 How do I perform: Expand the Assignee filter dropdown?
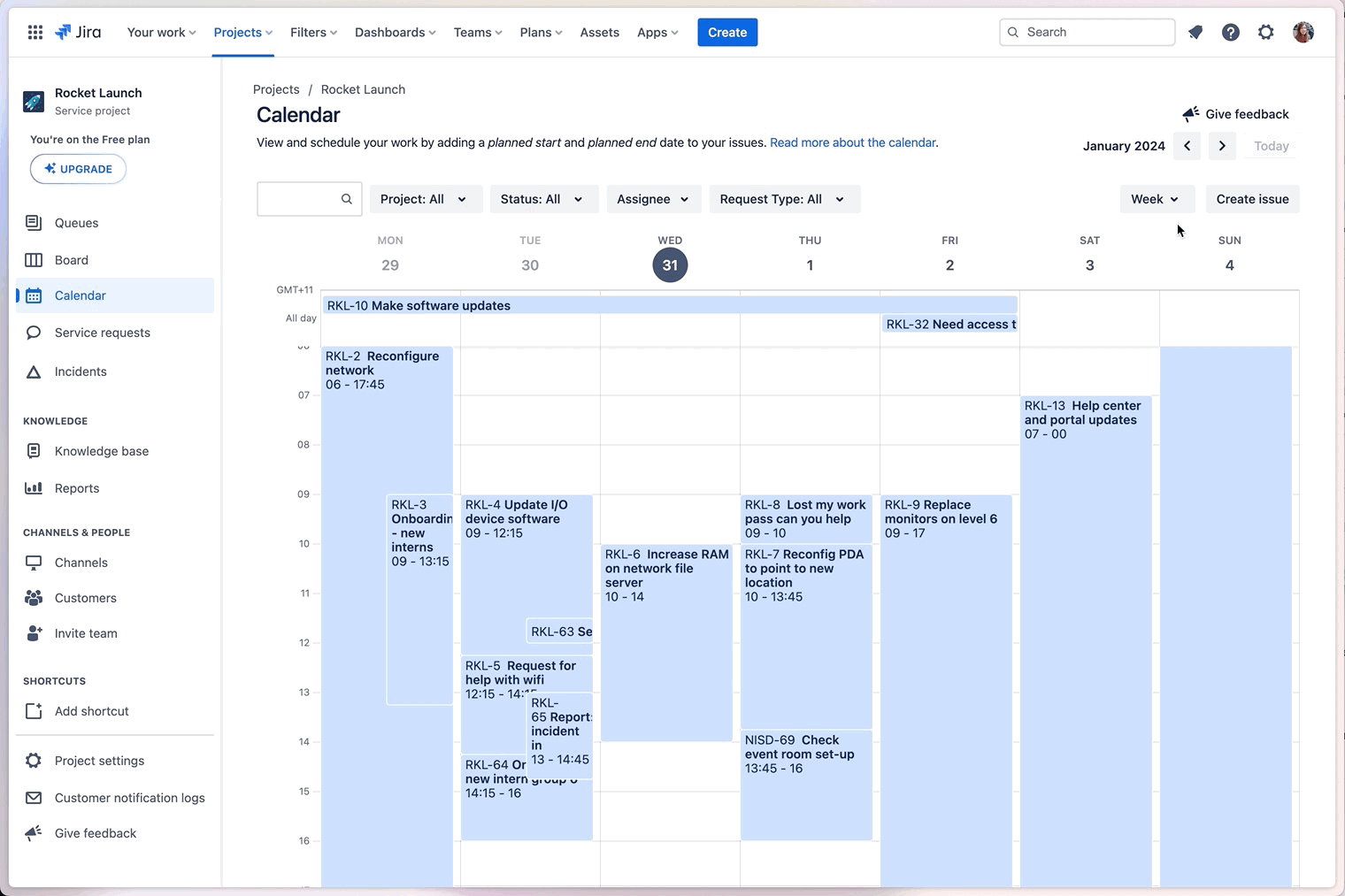point(653,199)
